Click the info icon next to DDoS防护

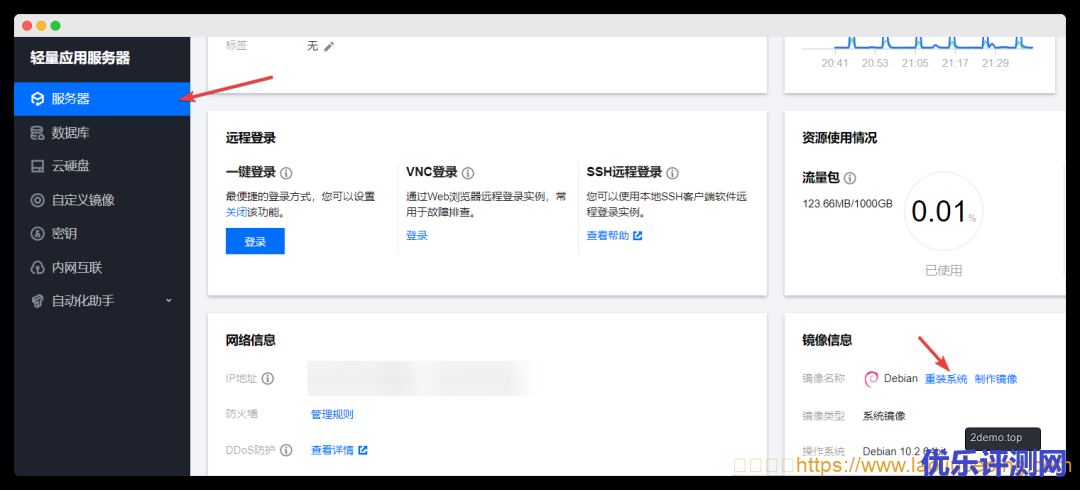286,450
